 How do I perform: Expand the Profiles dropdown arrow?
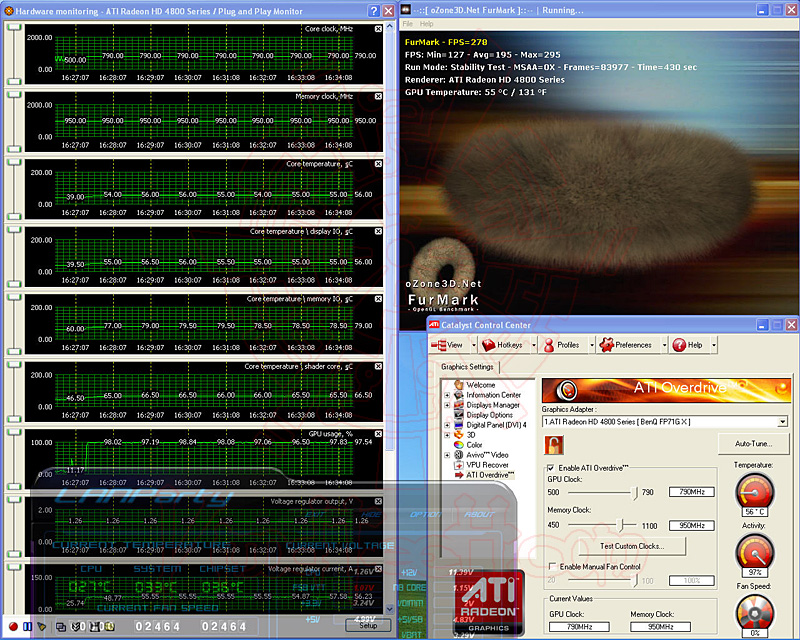tap(592, 346)
